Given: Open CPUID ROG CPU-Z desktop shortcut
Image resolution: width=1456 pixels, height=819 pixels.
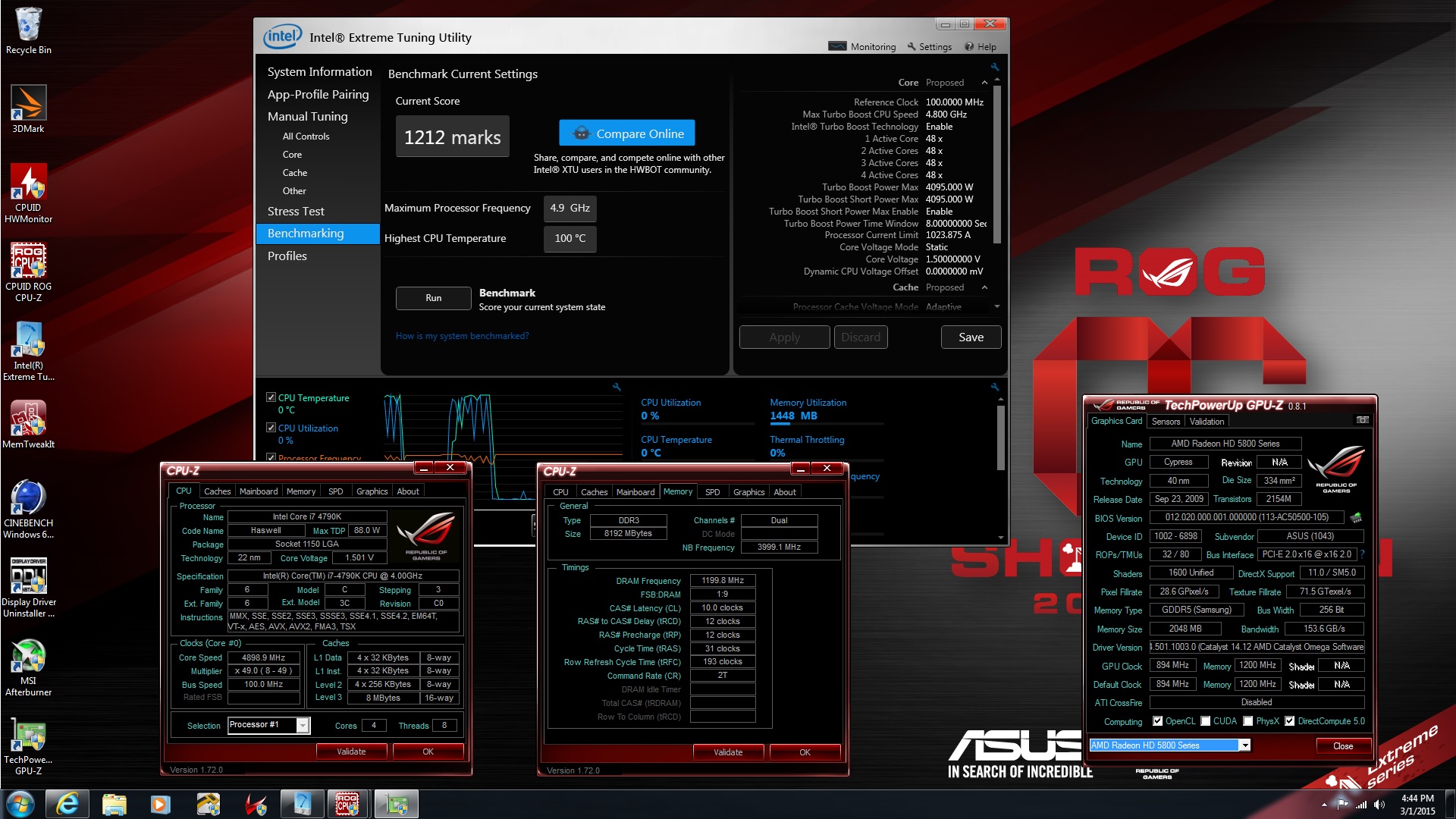Looking at the screenshot, I should tap(28, 272).
